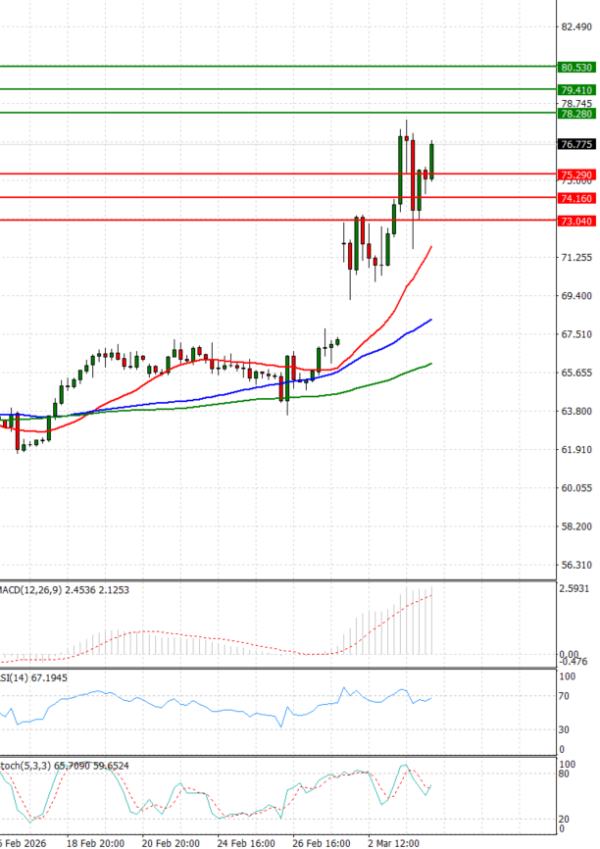
Task: Select the 26 Feb 16:00 date marker
Action: click(x=322, y=842)
